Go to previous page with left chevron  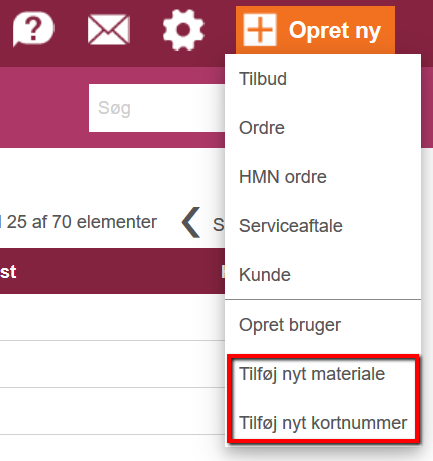[191, 222]
